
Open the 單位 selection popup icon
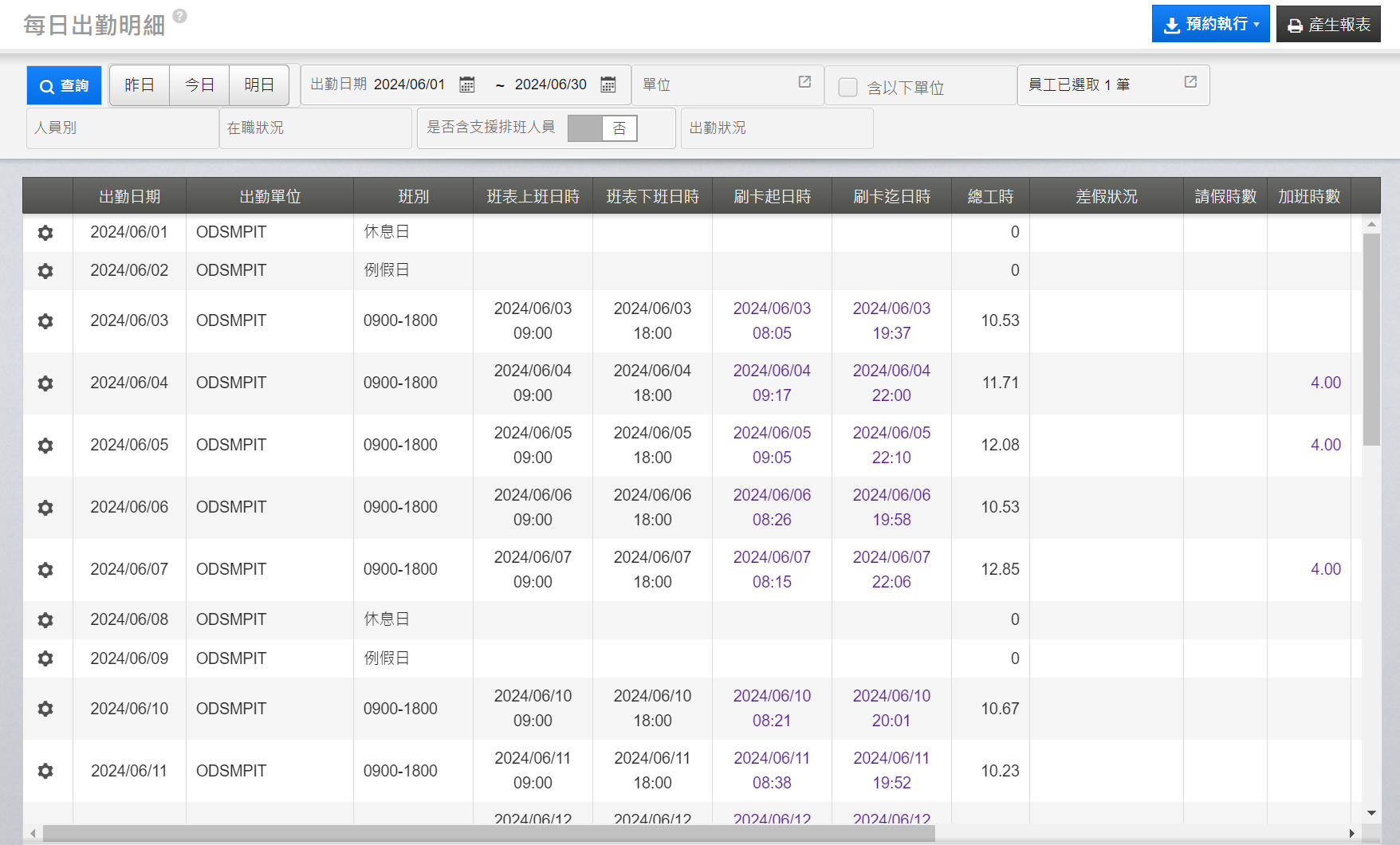[804, 82]
